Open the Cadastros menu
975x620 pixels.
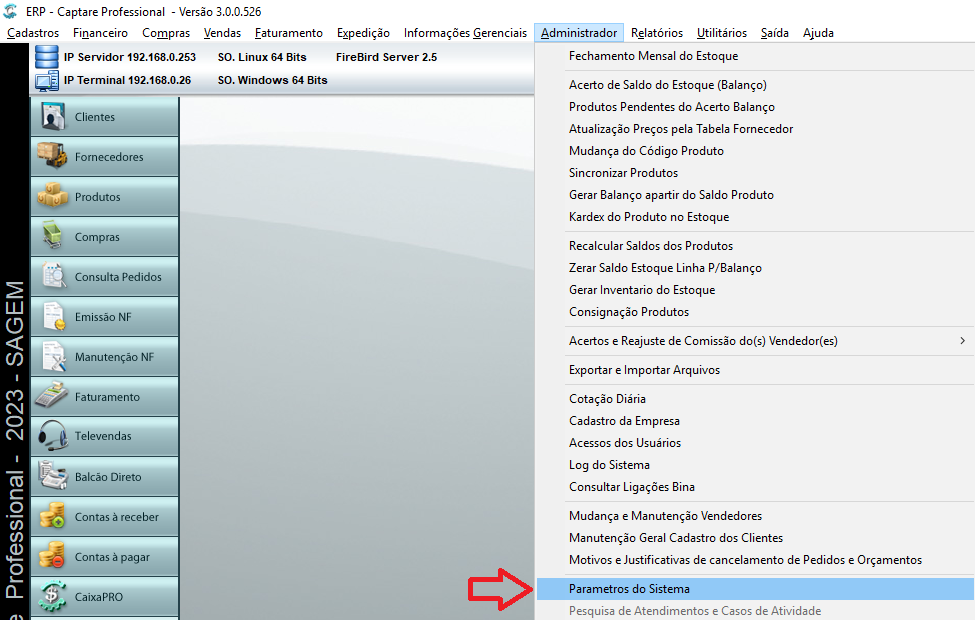click(x=33, y=33)
